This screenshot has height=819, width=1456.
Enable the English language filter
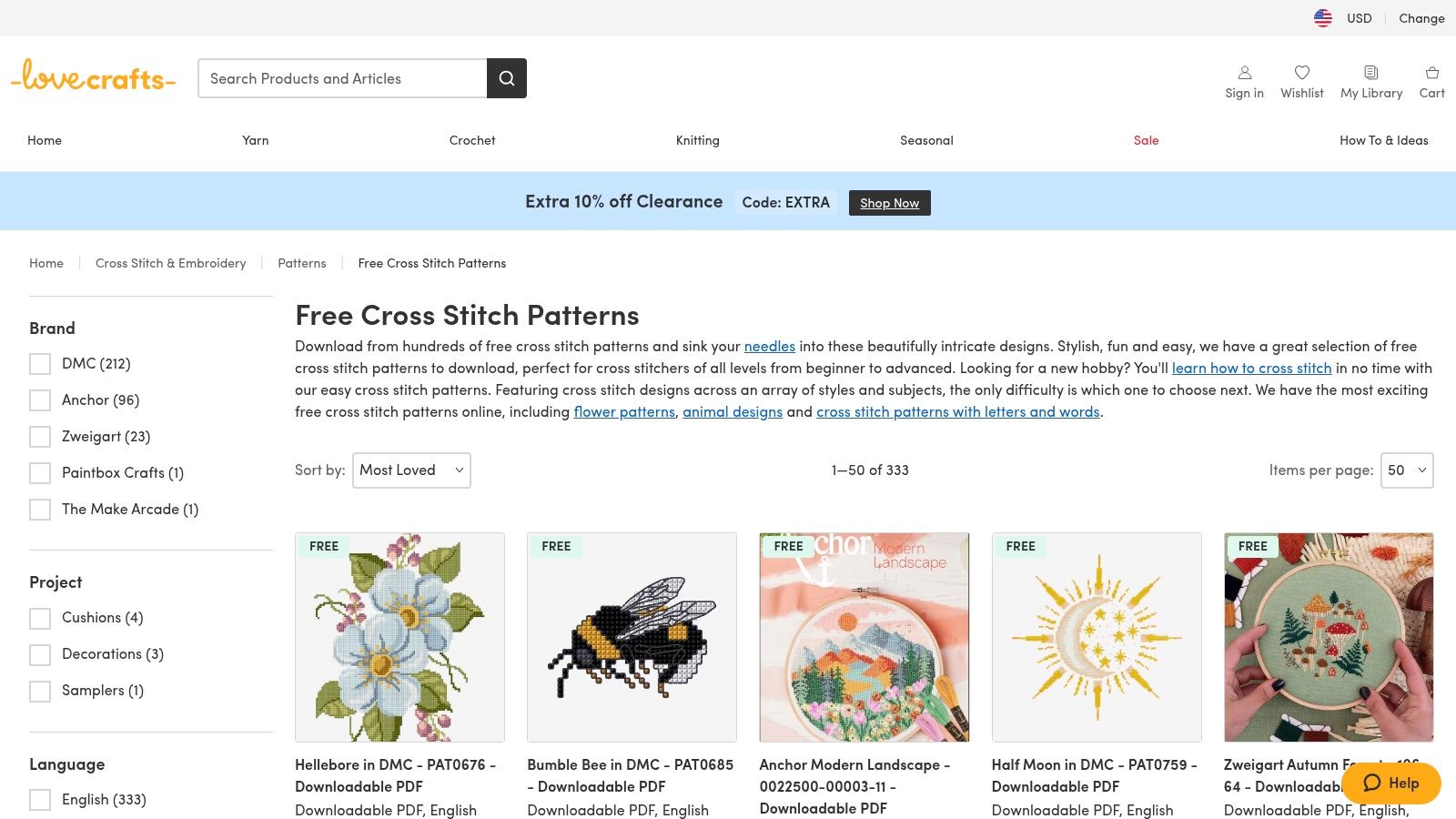[x=40, y=799]
